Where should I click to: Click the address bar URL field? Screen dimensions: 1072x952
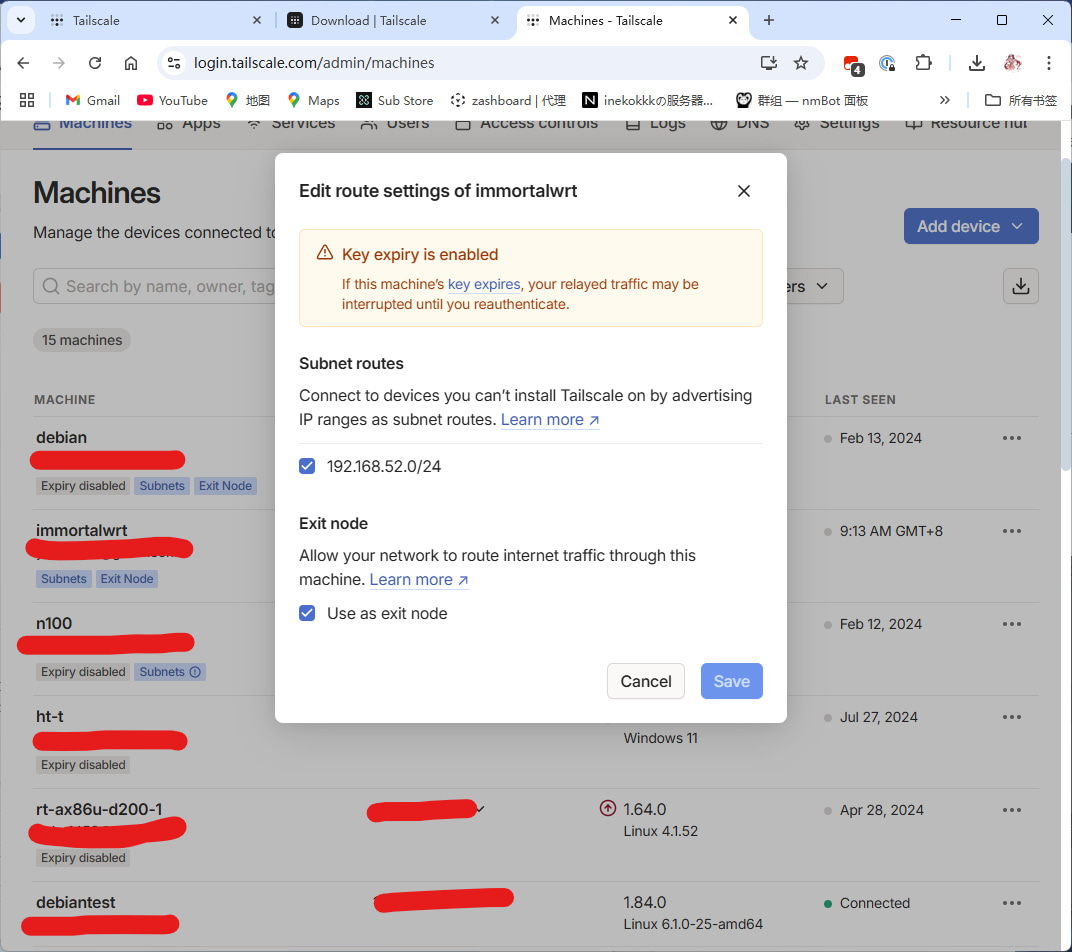[x=450, y=63]
